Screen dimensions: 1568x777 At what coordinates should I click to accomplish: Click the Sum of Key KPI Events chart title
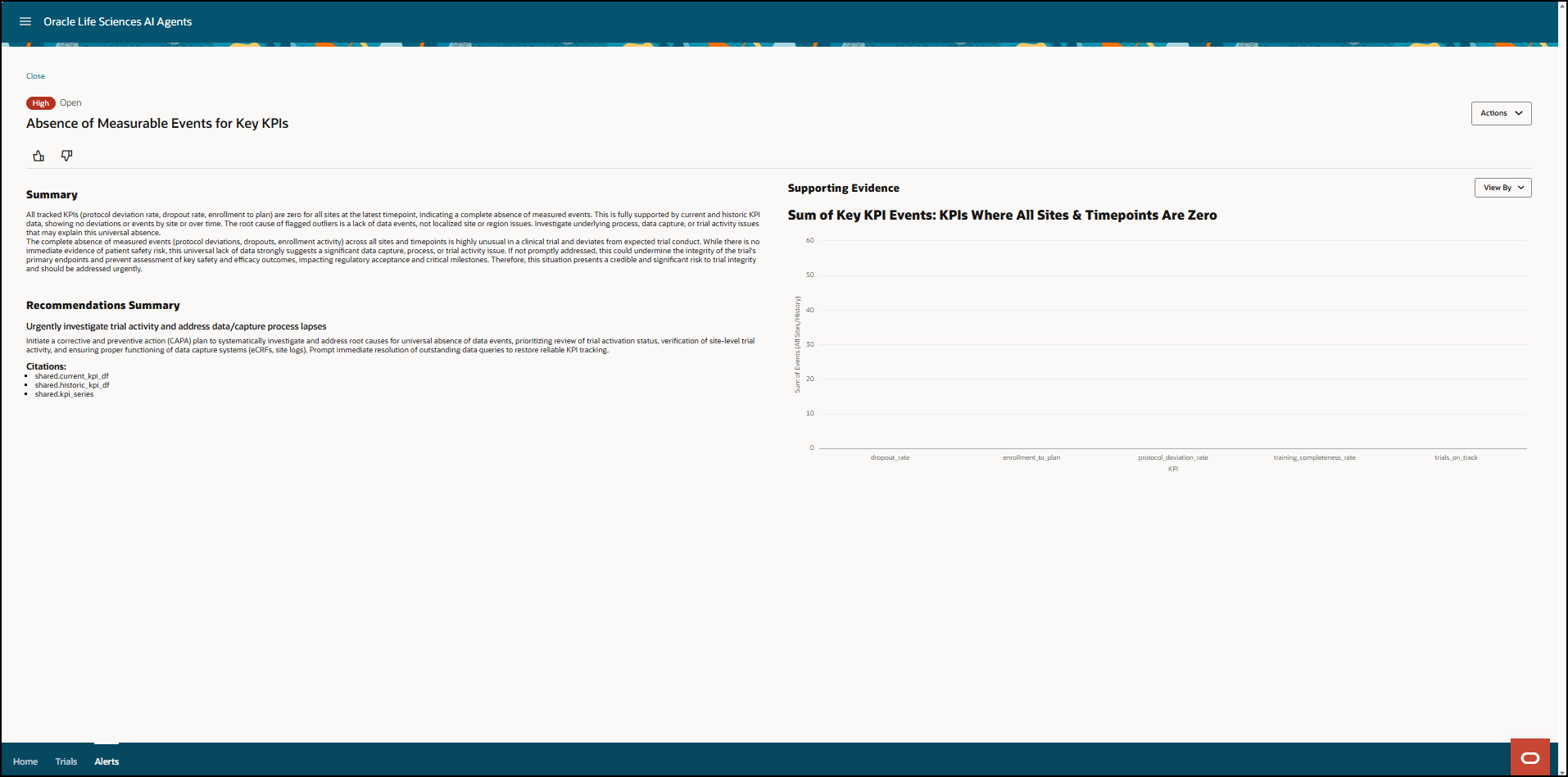(x=1003, y=215)
